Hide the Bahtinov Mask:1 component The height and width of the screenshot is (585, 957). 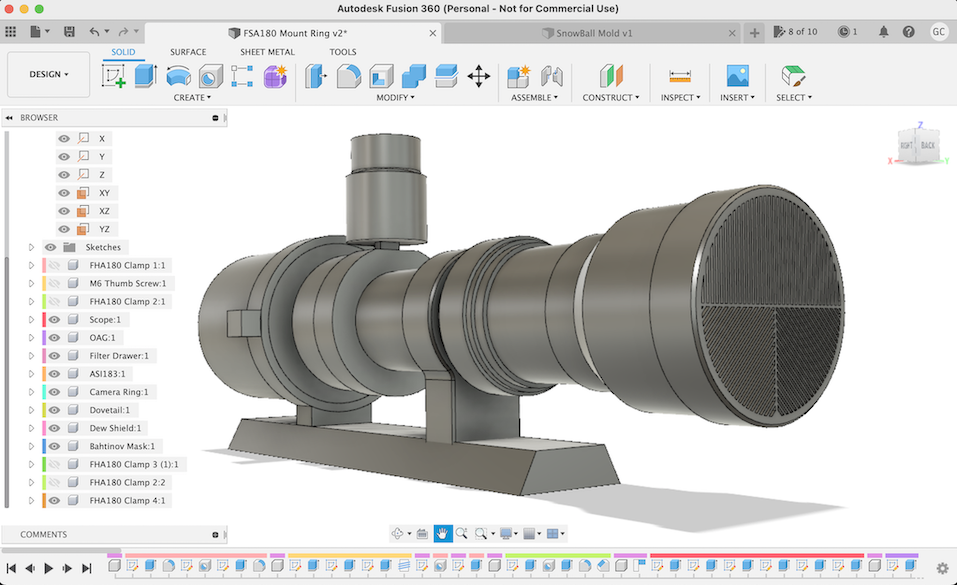54,446
